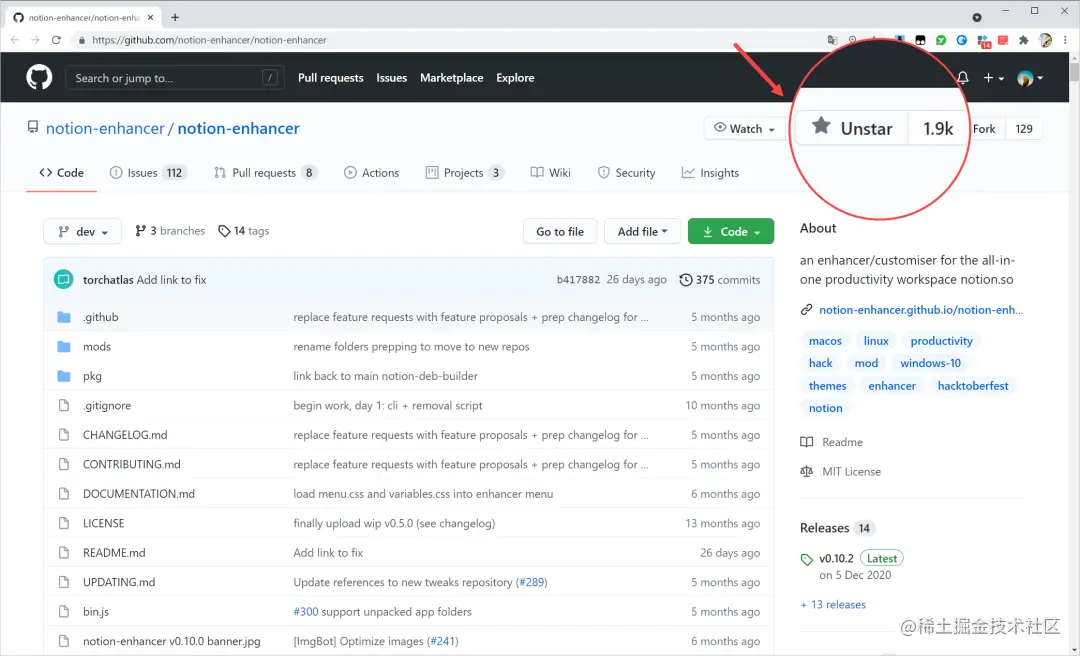Open the Watch dropdown
This screenshot has height=656, width=1080.
click(x=744, y=129)
